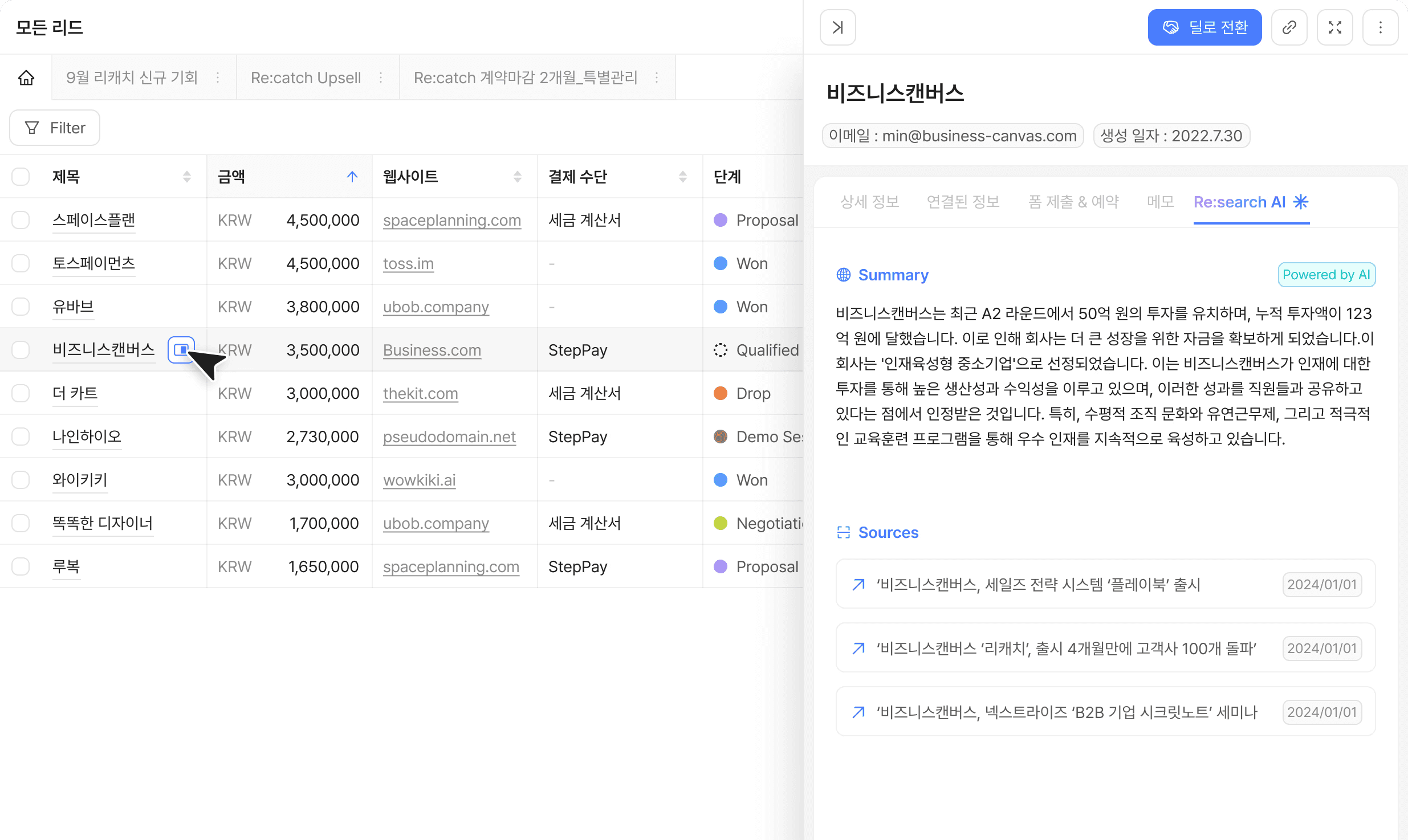The height and width of the screenshot is (840, 1408).
Task: Click StepPay cell in 나인하이오 row
Action: (x=620, y=437)
